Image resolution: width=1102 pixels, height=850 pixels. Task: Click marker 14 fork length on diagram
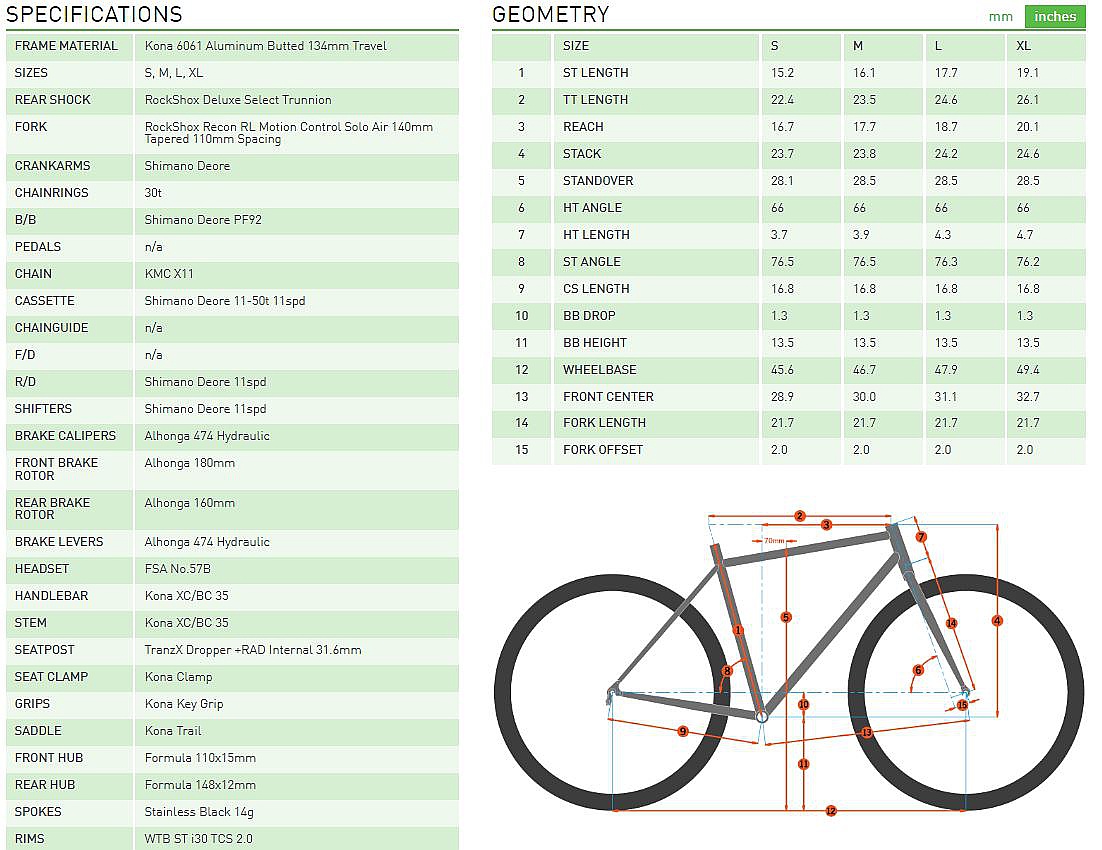click(x=951, y=623)
